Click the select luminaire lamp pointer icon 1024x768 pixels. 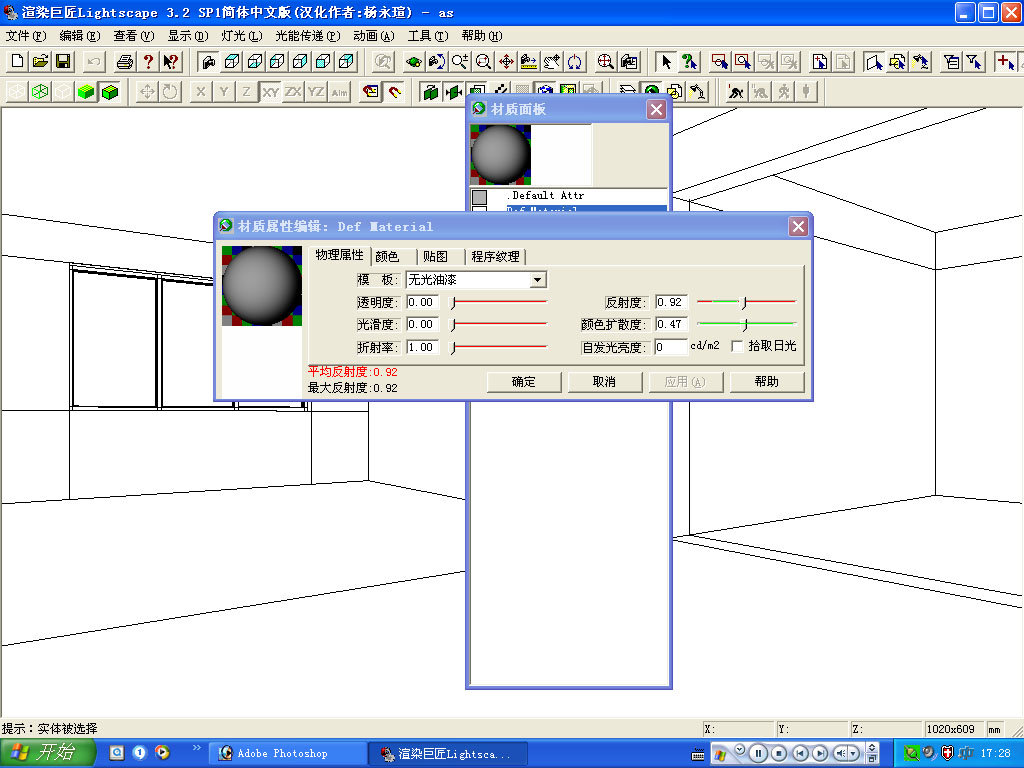tap(920, 62)
